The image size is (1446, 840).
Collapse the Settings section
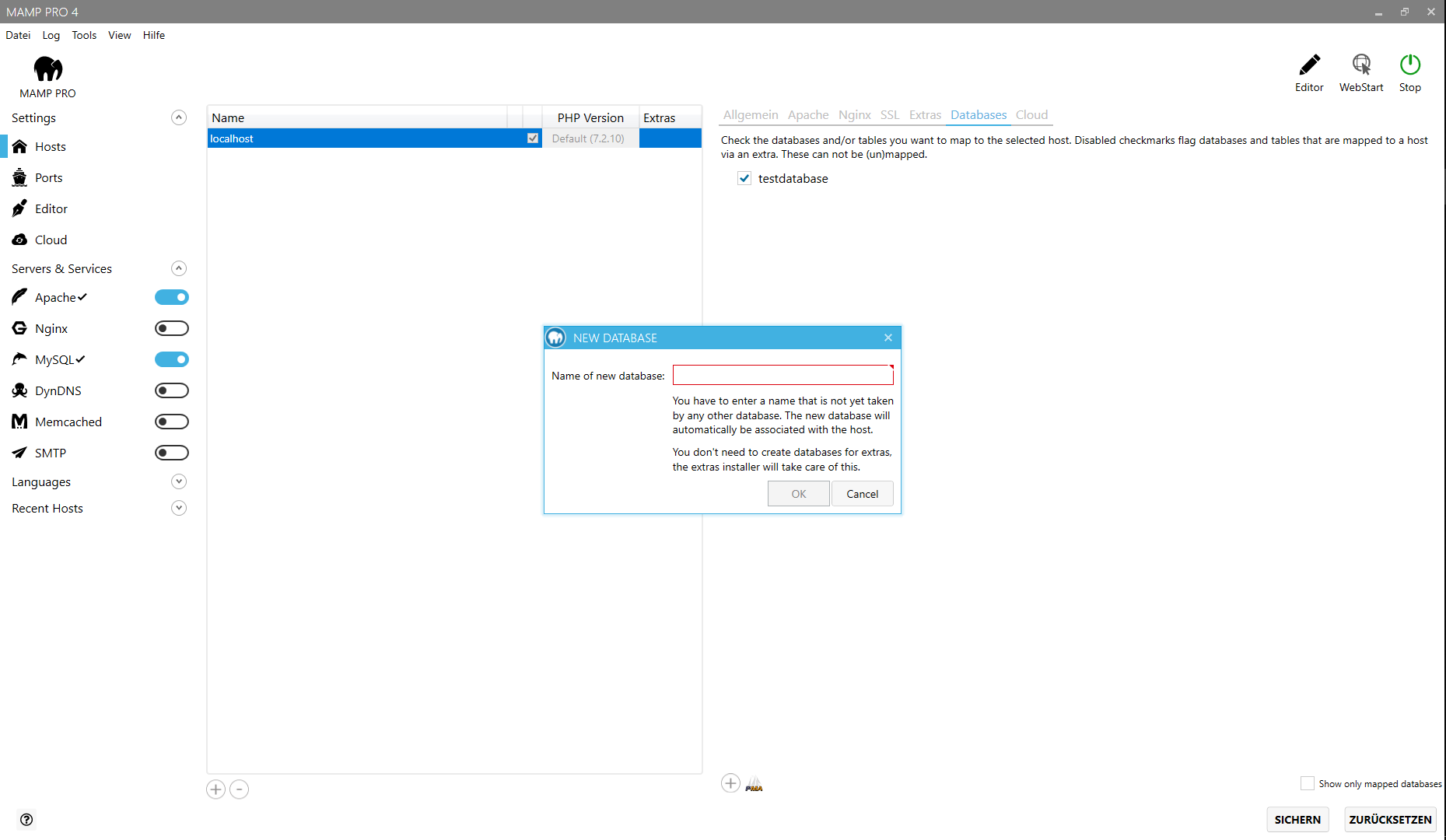pyautogui.click(x=179, y=117)
